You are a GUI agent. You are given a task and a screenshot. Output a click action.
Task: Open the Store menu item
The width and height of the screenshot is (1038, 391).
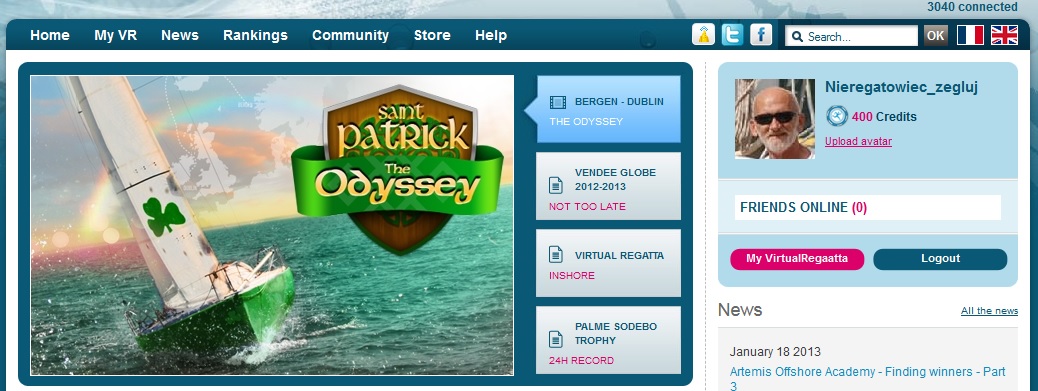click(432, 36)
